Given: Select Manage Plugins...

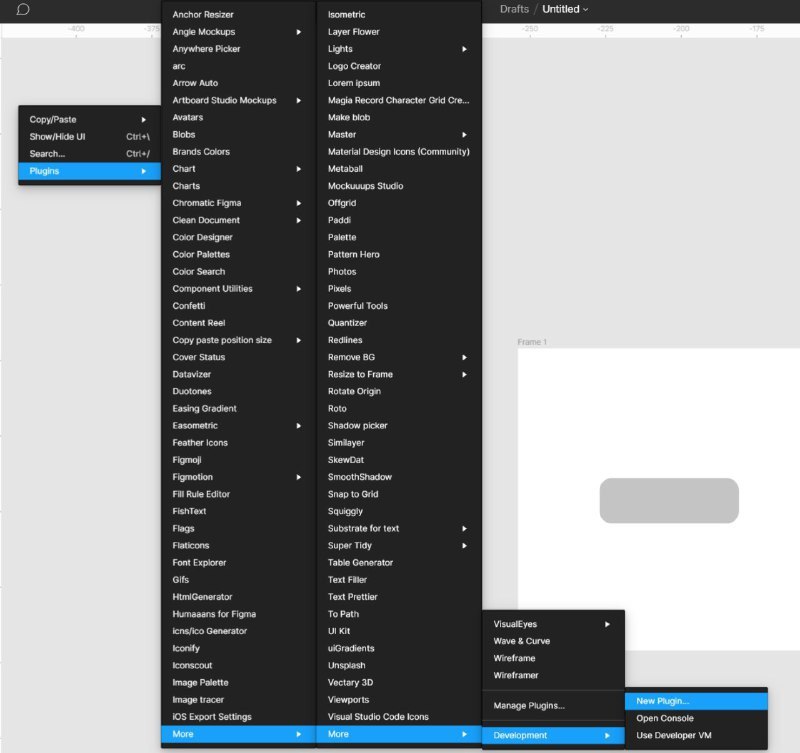Looking at the screenshot, I should click(554, 706).
